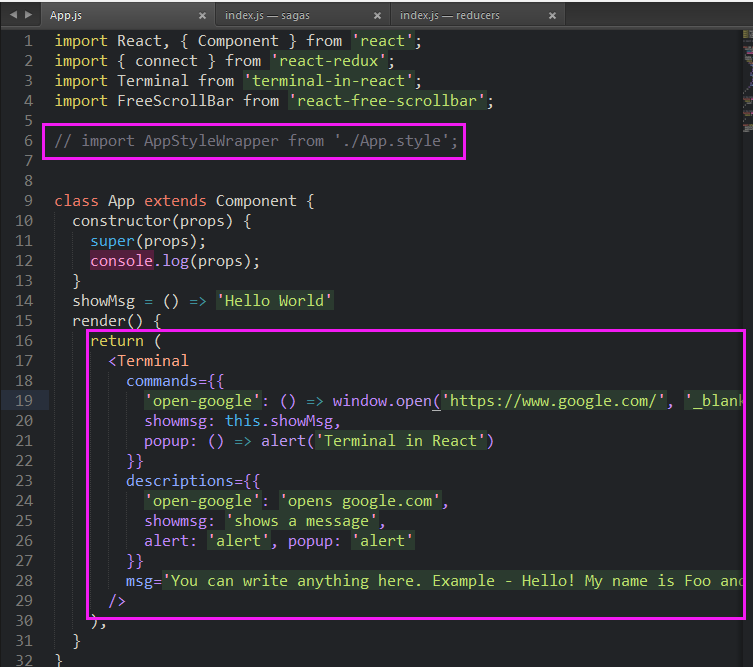This screenshot has width=753, height=667.
Task: Click the console.log(props) statement
Action: 175,261
